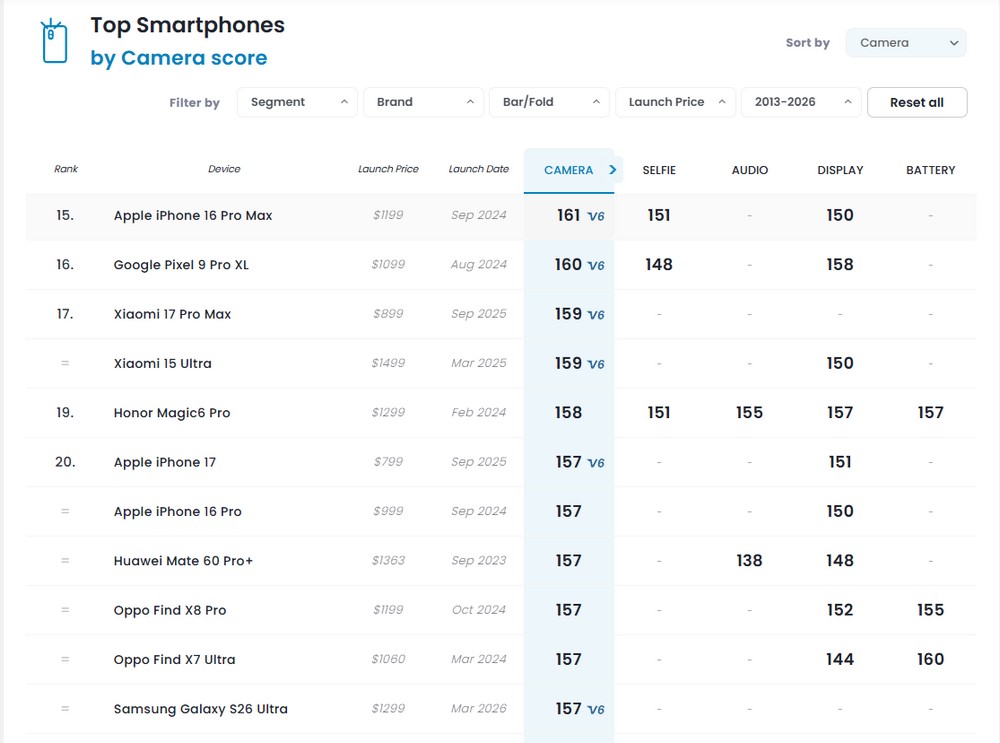Viewport: 1000px width, 743px height.
Task: Click display score 144 for Oppo Find X7 Ultra
Action: point(840,659)
